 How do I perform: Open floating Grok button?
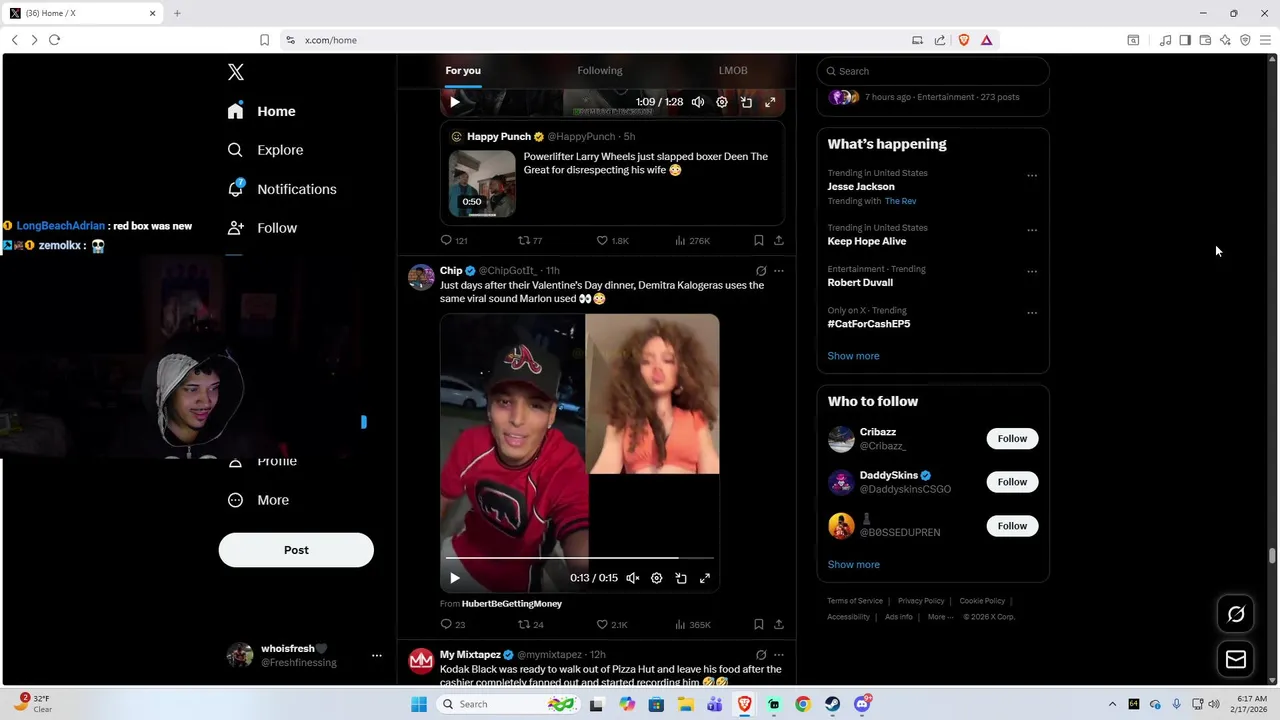1236,615
